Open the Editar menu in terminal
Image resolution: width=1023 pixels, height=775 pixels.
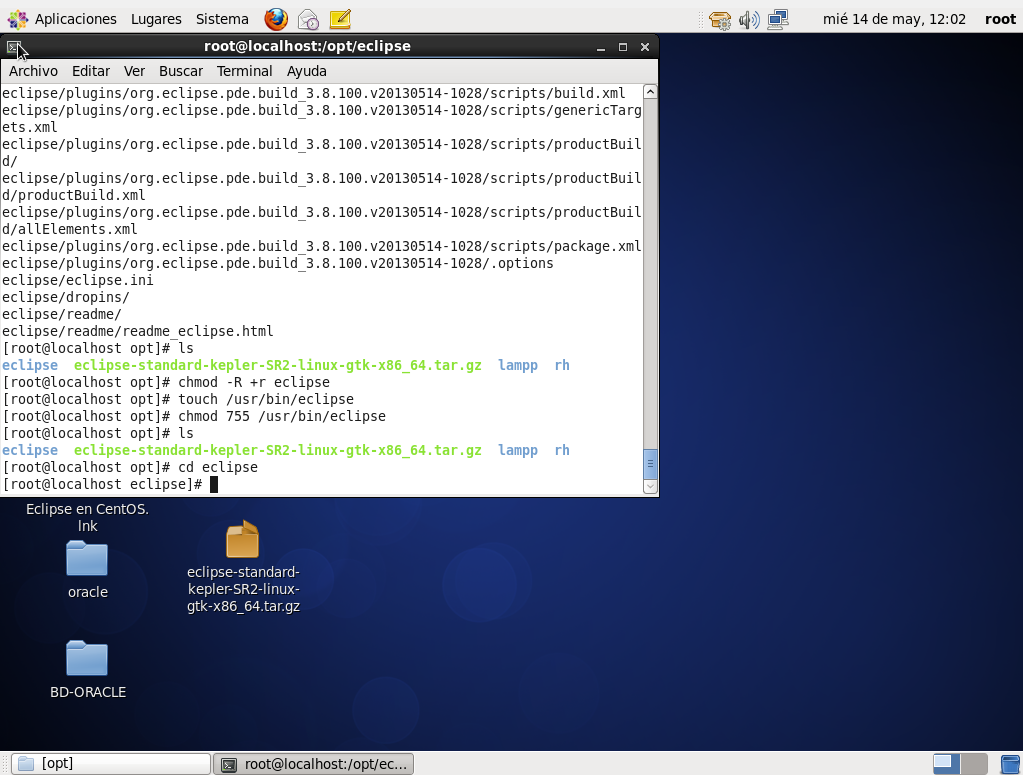coord(91,71)
